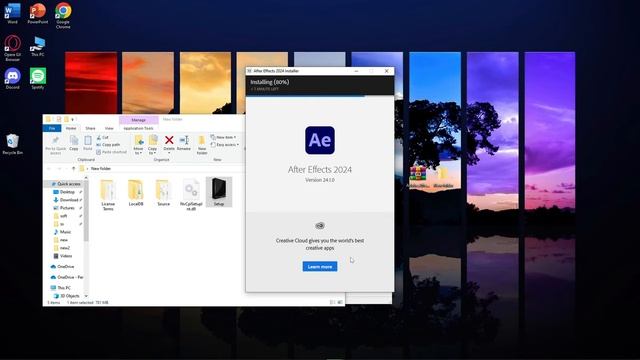The height and width of the screenshot is (360, 640).
Task: Click the After Effects Ae logo in installer
Action: [320, 140]
